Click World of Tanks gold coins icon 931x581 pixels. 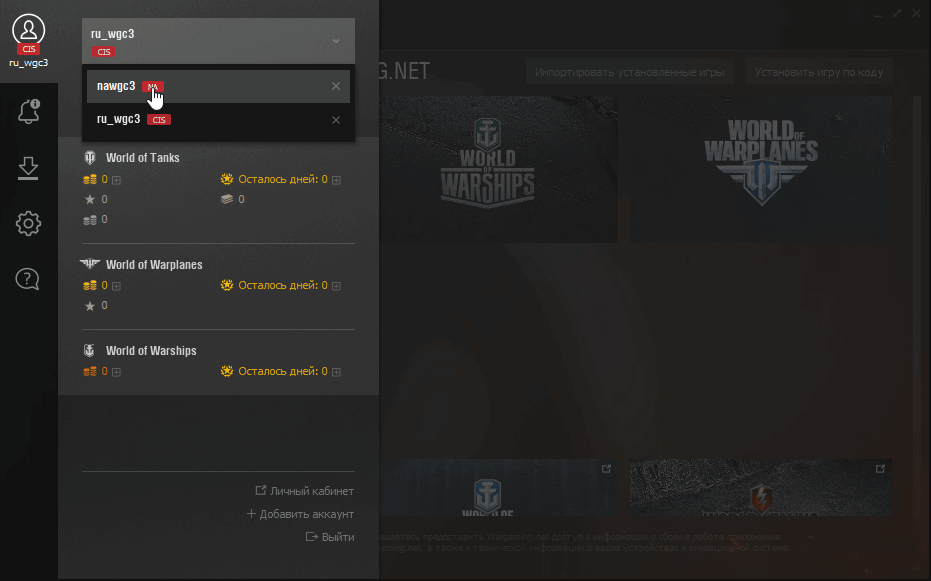pos(90,179)
